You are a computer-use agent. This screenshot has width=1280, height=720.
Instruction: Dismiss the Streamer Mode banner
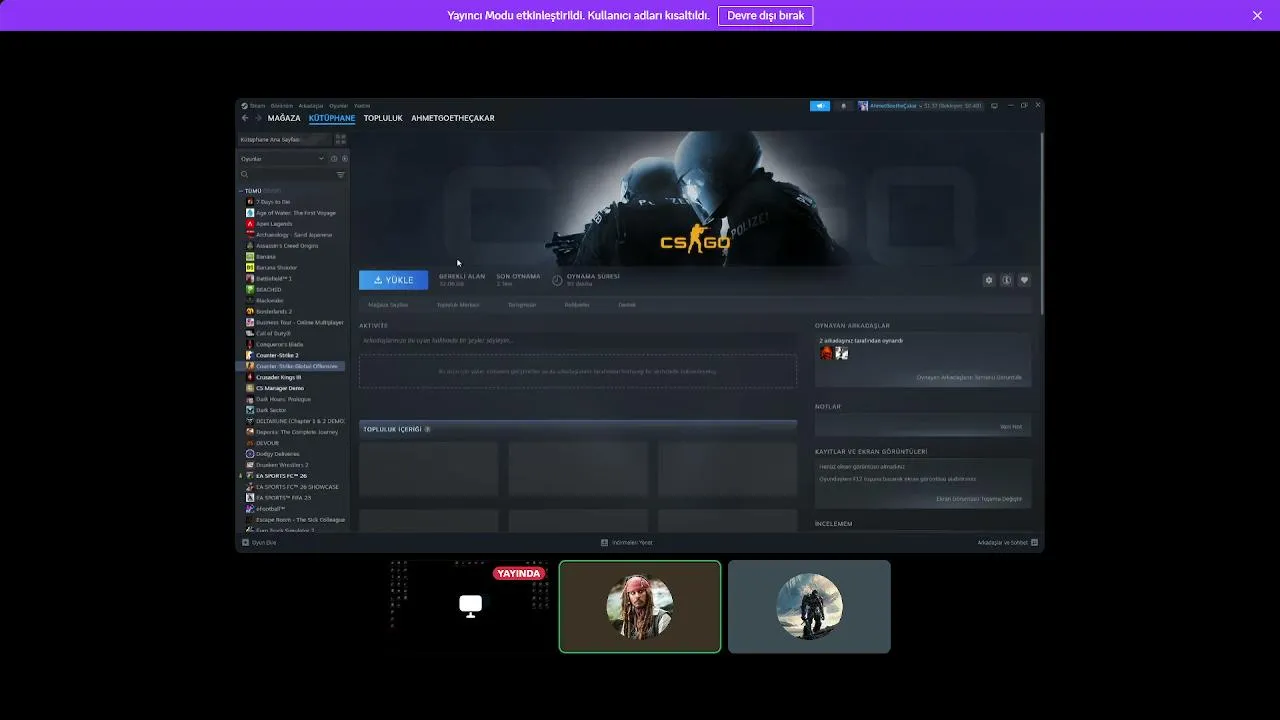click(x=1257, y=16)
